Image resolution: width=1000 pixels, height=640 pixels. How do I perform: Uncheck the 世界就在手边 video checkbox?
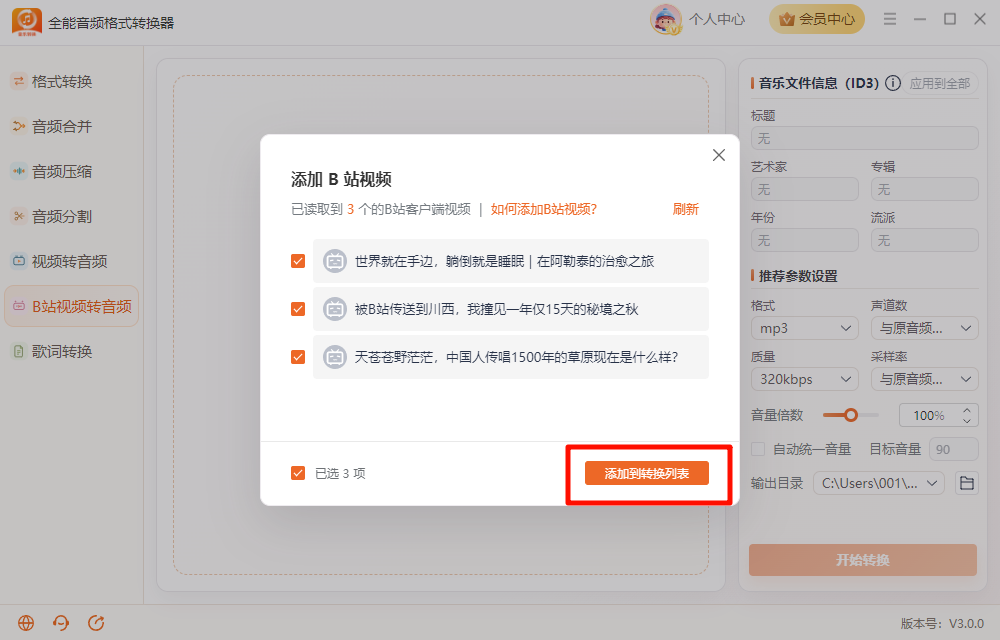pyautogui.click(x=298, y=261)
